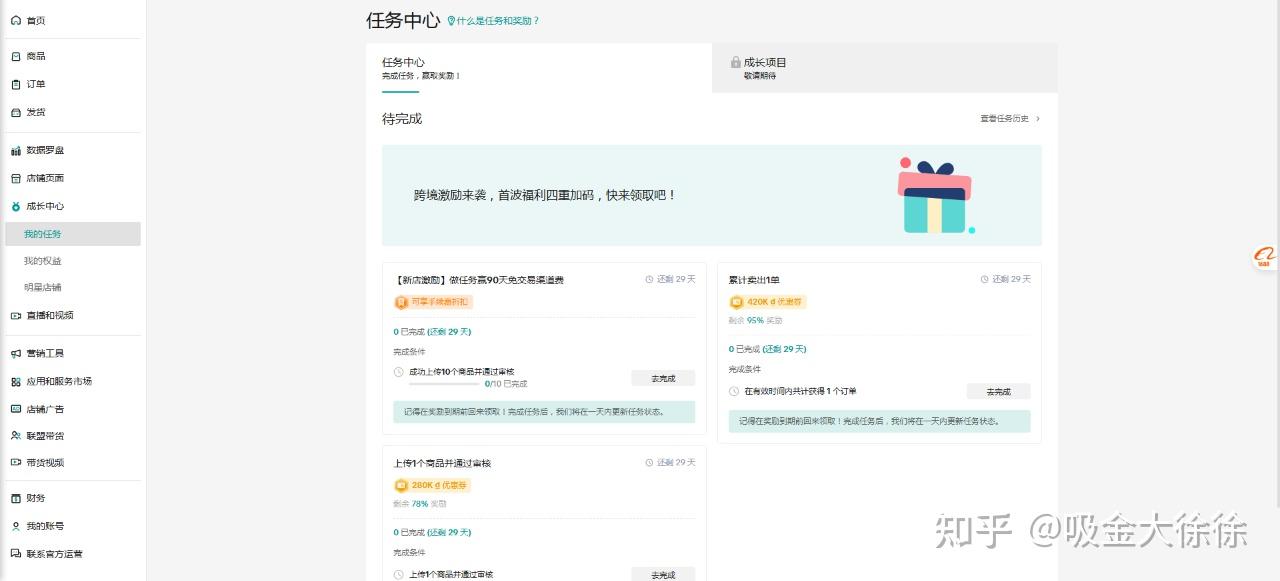Click the 跨境激励来袭 gift banner

(x=711, y=196)
